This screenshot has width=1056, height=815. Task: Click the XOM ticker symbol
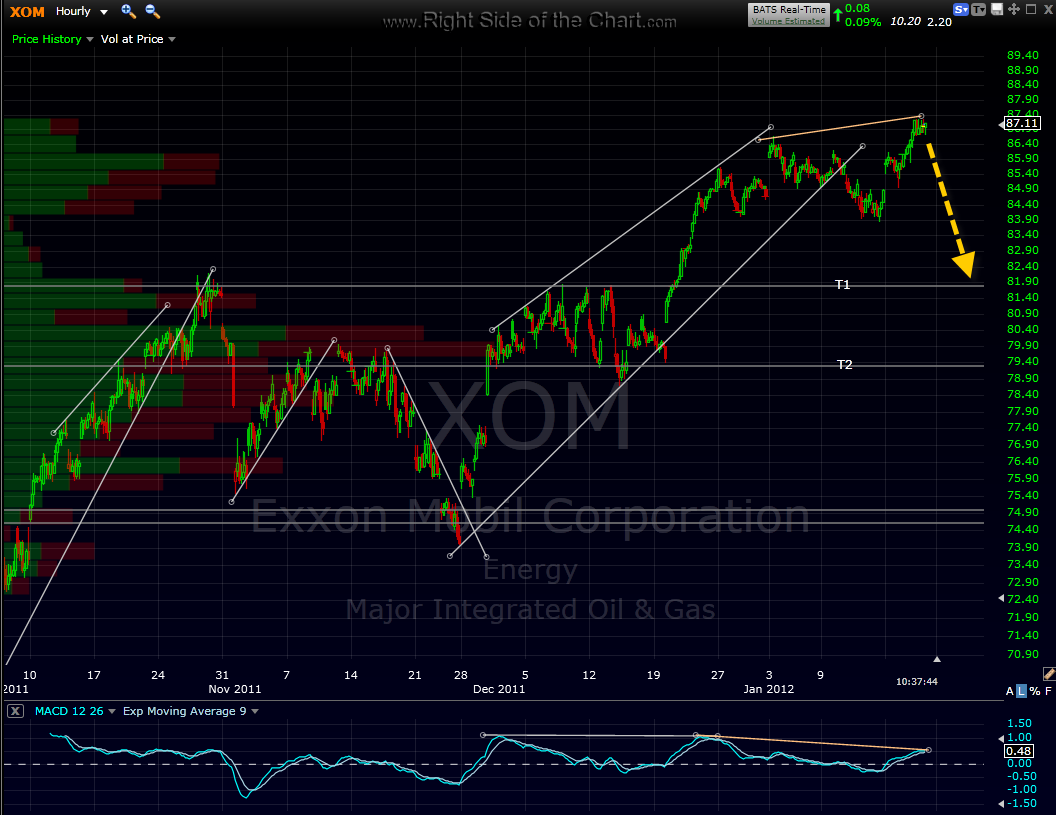(x=26, y=12)
